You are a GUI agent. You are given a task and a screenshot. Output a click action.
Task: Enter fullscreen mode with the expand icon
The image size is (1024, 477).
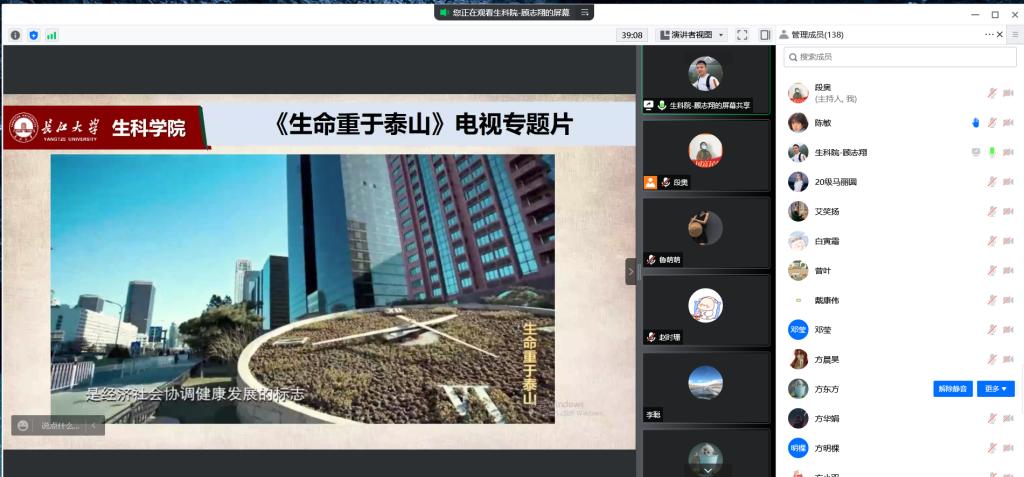[x=742, y=35]
